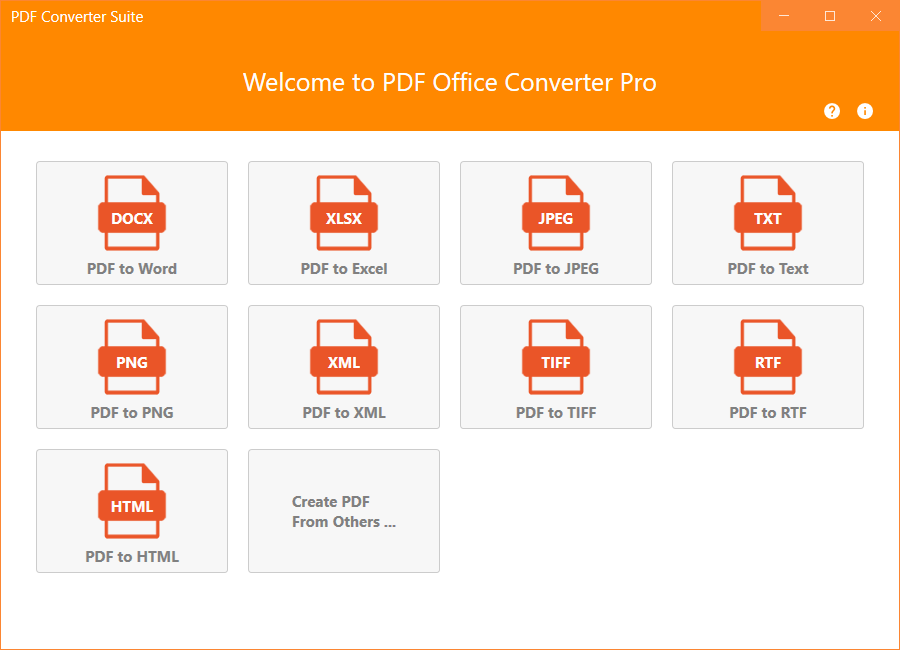Launch PDF to Word conversion
900x650 pixels.
[131, 223]
